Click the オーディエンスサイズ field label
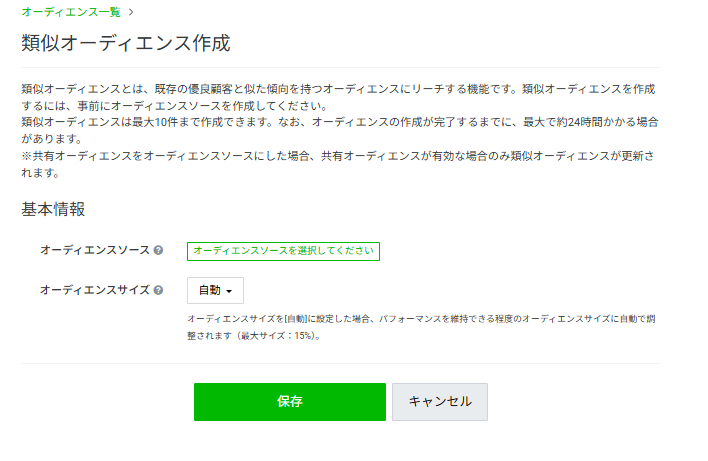 point(94,290)
